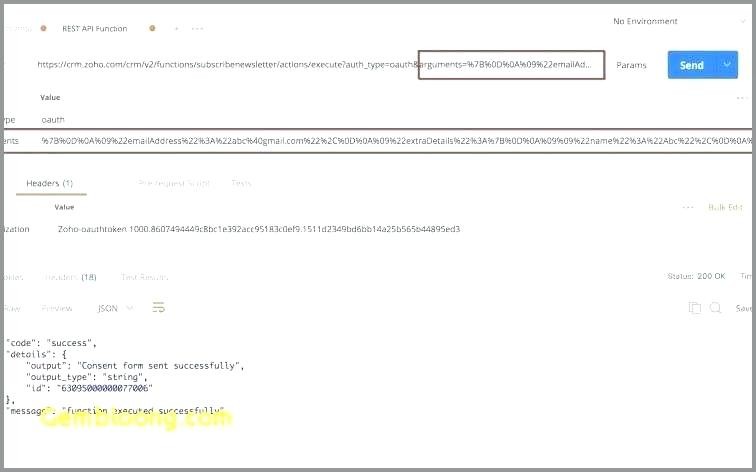Expand the No Environment dropdown

[679, 21]
